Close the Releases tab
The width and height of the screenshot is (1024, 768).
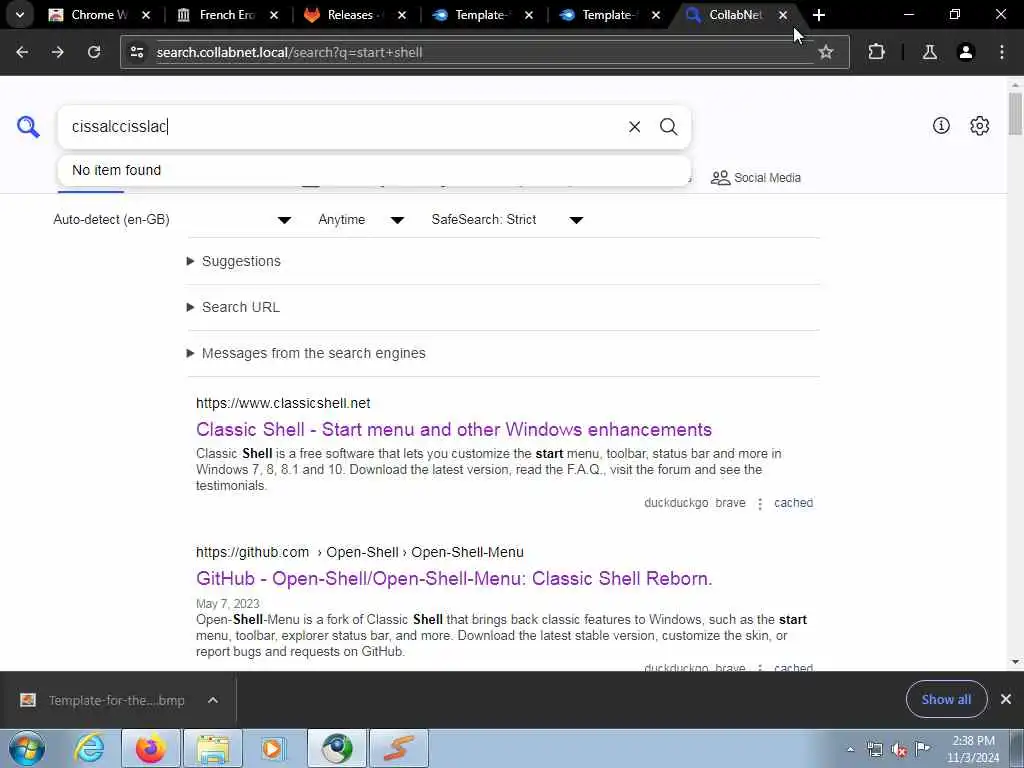[402, 14]
